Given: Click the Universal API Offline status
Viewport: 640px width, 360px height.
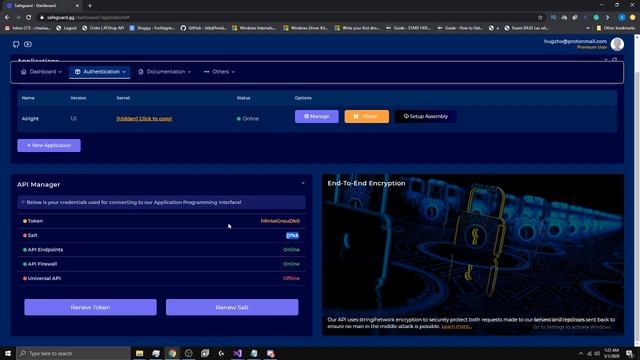Looking at the screenshot, I should (291, 278).
